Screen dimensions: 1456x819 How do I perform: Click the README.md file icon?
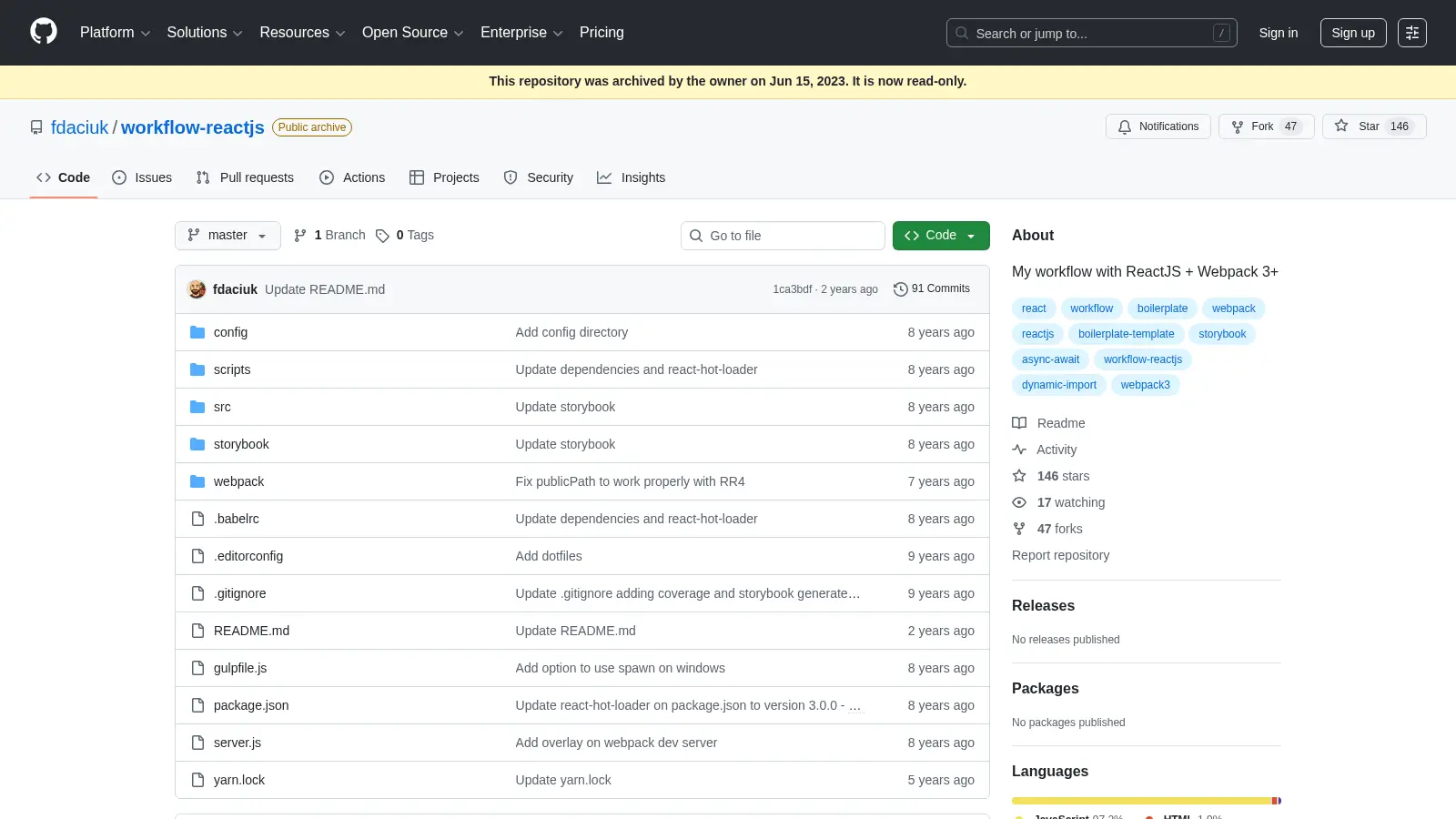197,631
